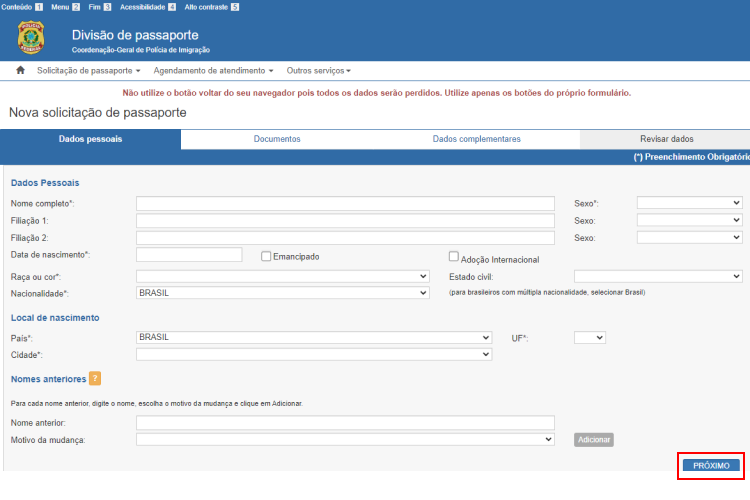Click the home icon in navigation bar
750x500 pixels.
point(20,71)
